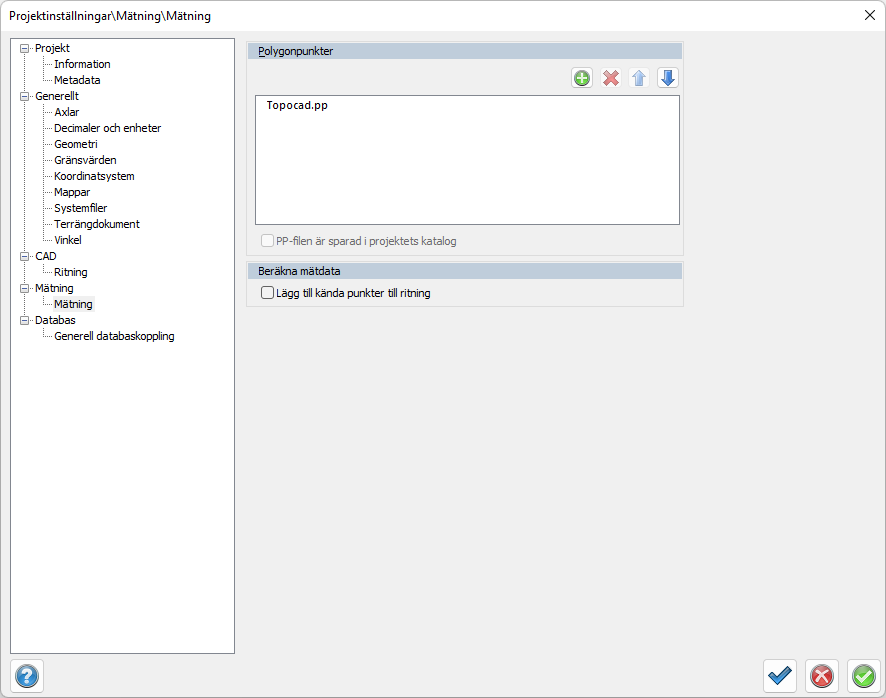Open help with the question mark icon
The height and width of the screenshot is (698, 886).
click(27, 676)
